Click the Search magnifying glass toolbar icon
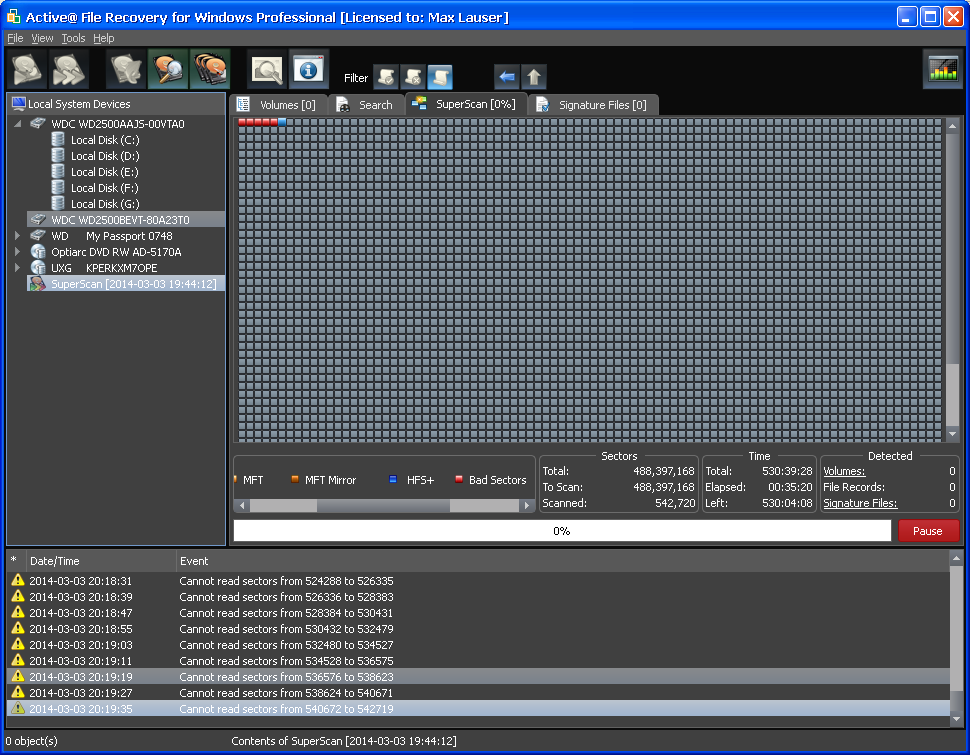This screenshot has width=970, height=755. [267, 70]
